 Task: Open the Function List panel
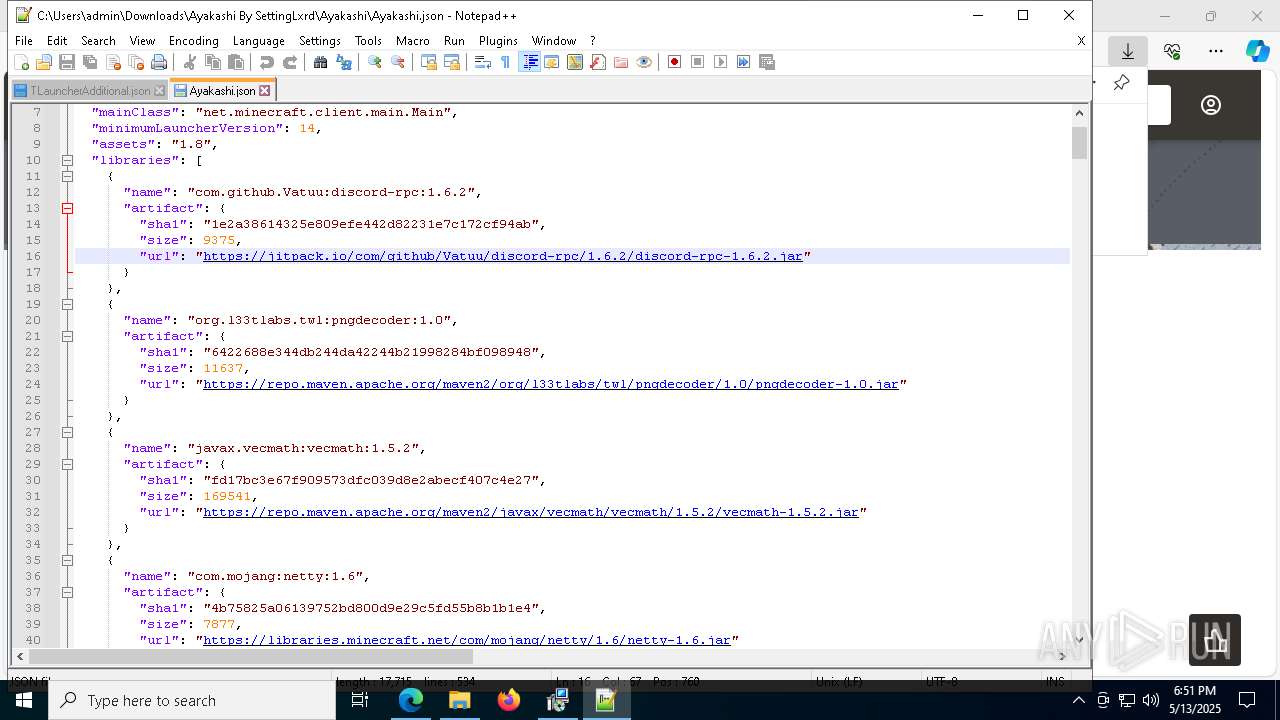tap(598, 62)
